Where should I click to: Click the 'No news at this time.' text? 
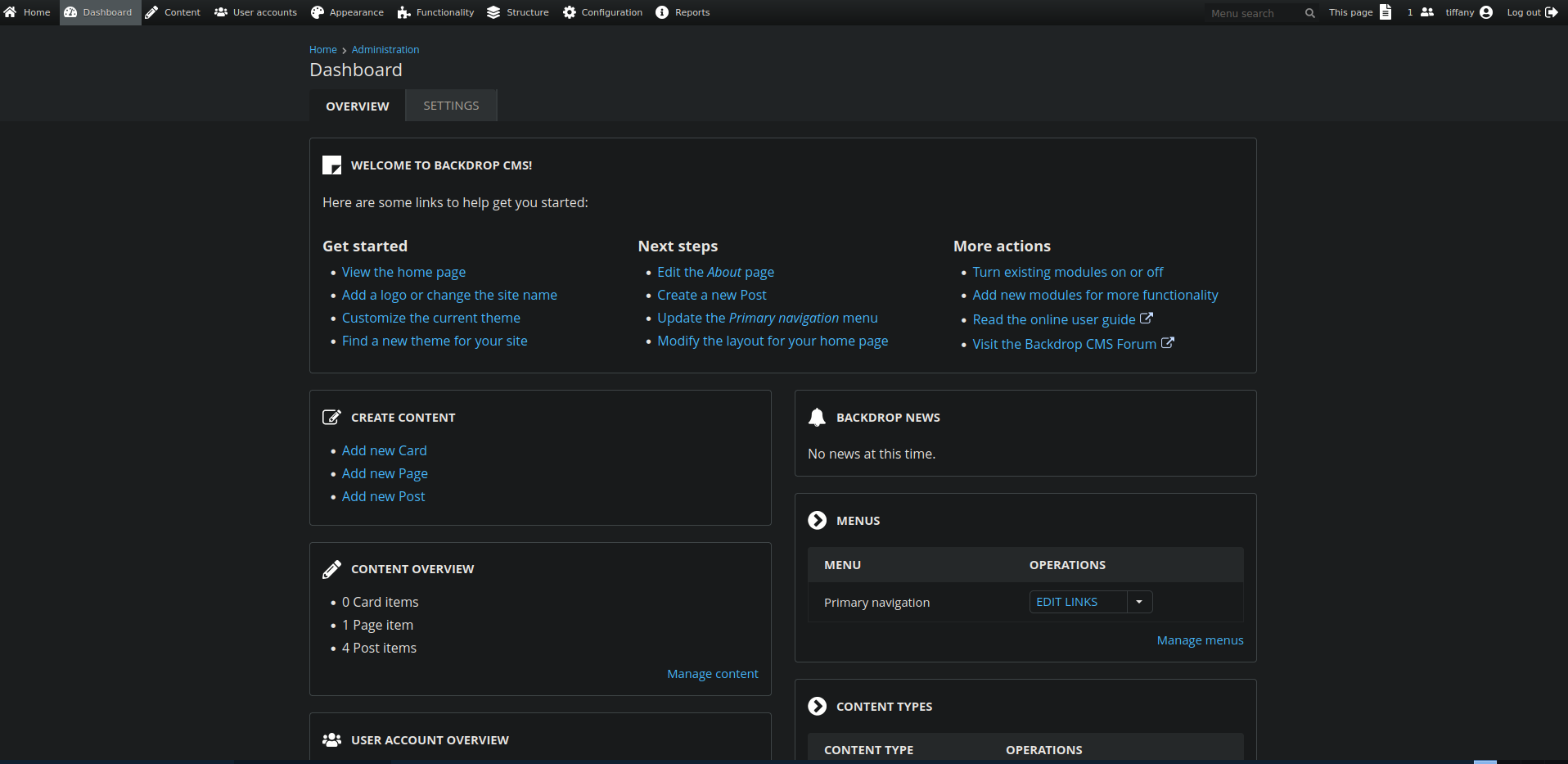click(872, 454)
